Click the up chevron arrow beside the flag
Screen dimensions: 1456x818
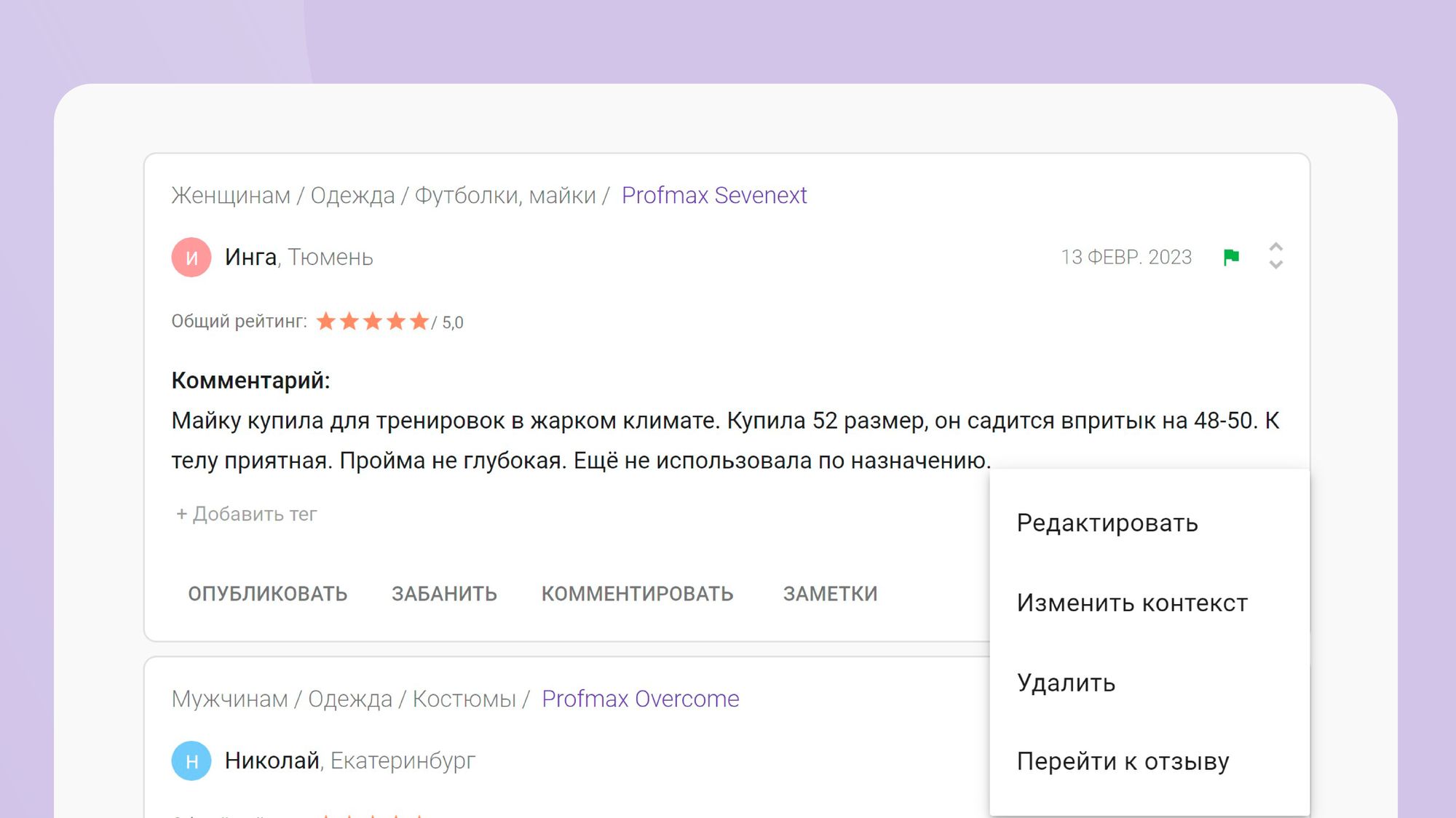[x=1275, y=247]
